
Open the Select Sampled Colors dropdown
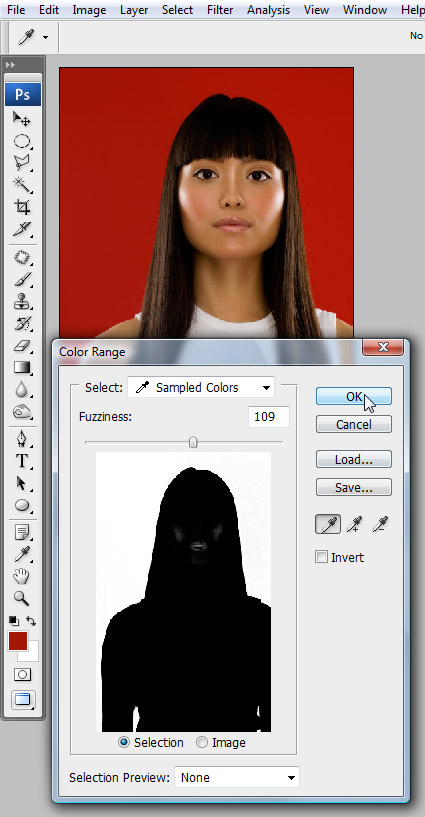click(x=201, y=388)
